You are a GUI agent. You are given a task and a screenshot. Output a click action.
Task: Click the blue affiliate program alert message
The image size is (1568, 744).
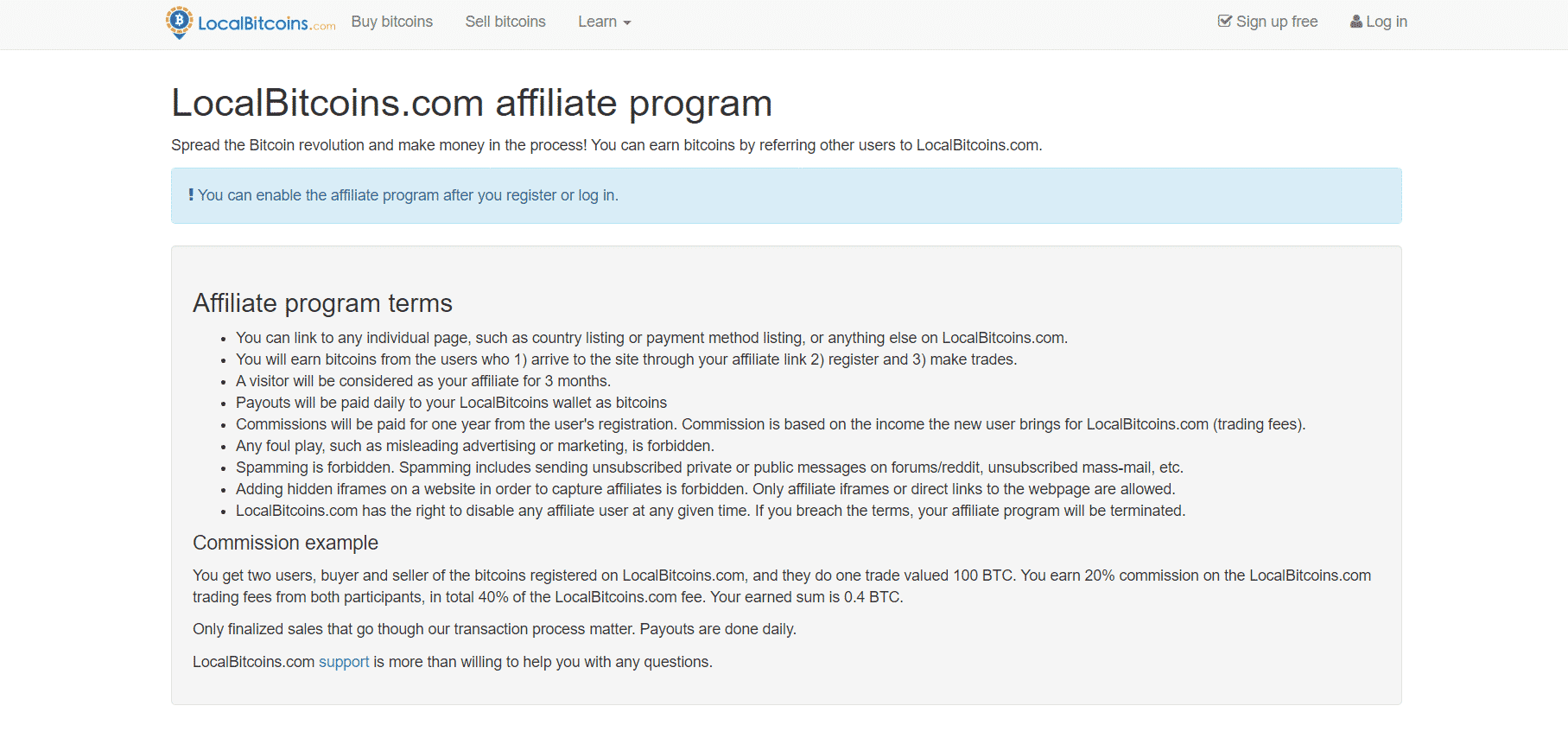[786, 195]
